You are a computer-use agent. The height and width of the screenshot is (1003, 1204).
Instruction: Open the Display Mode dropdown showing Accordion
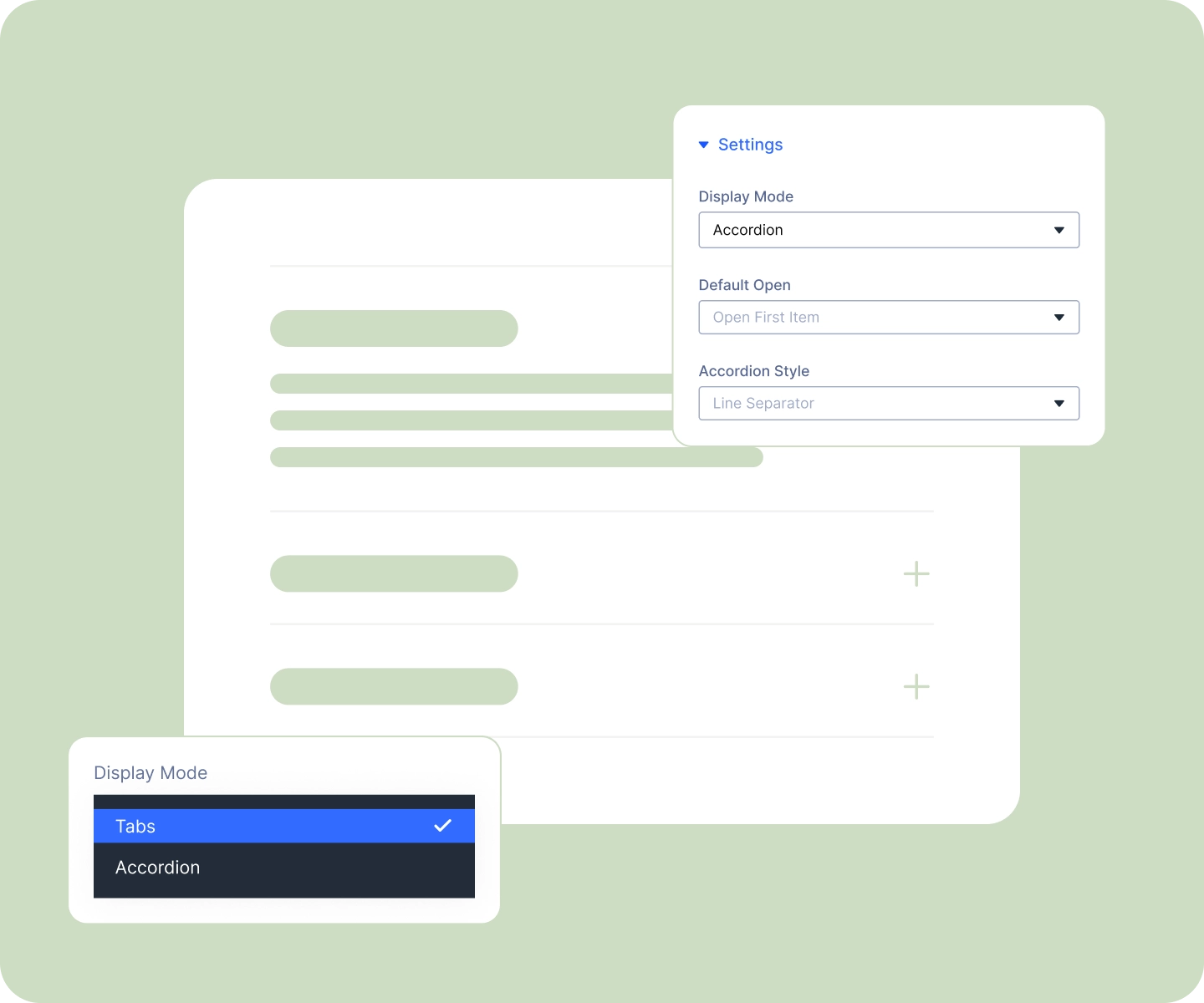(889, 230)
